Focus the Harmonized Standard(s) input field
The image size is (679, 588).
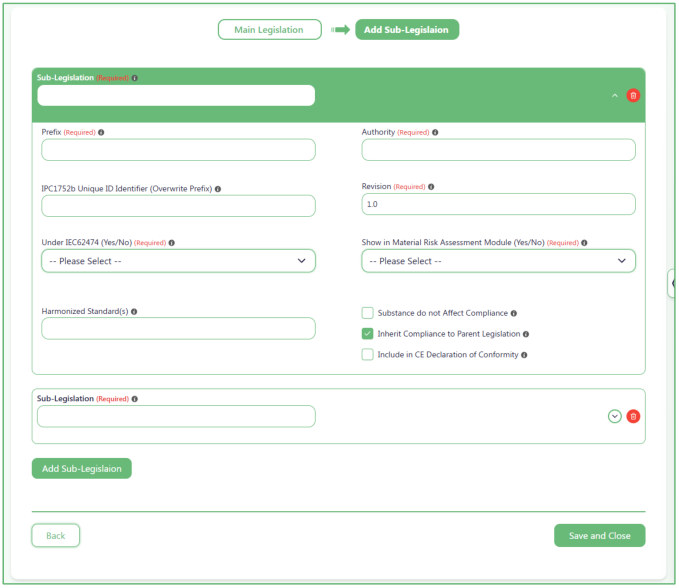[178, 328]
